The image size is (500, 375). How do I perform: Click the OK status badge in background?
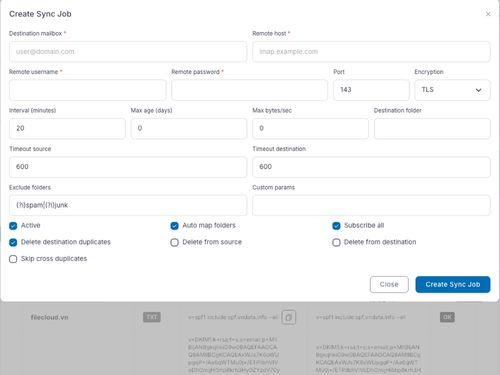tap(447, 317)
